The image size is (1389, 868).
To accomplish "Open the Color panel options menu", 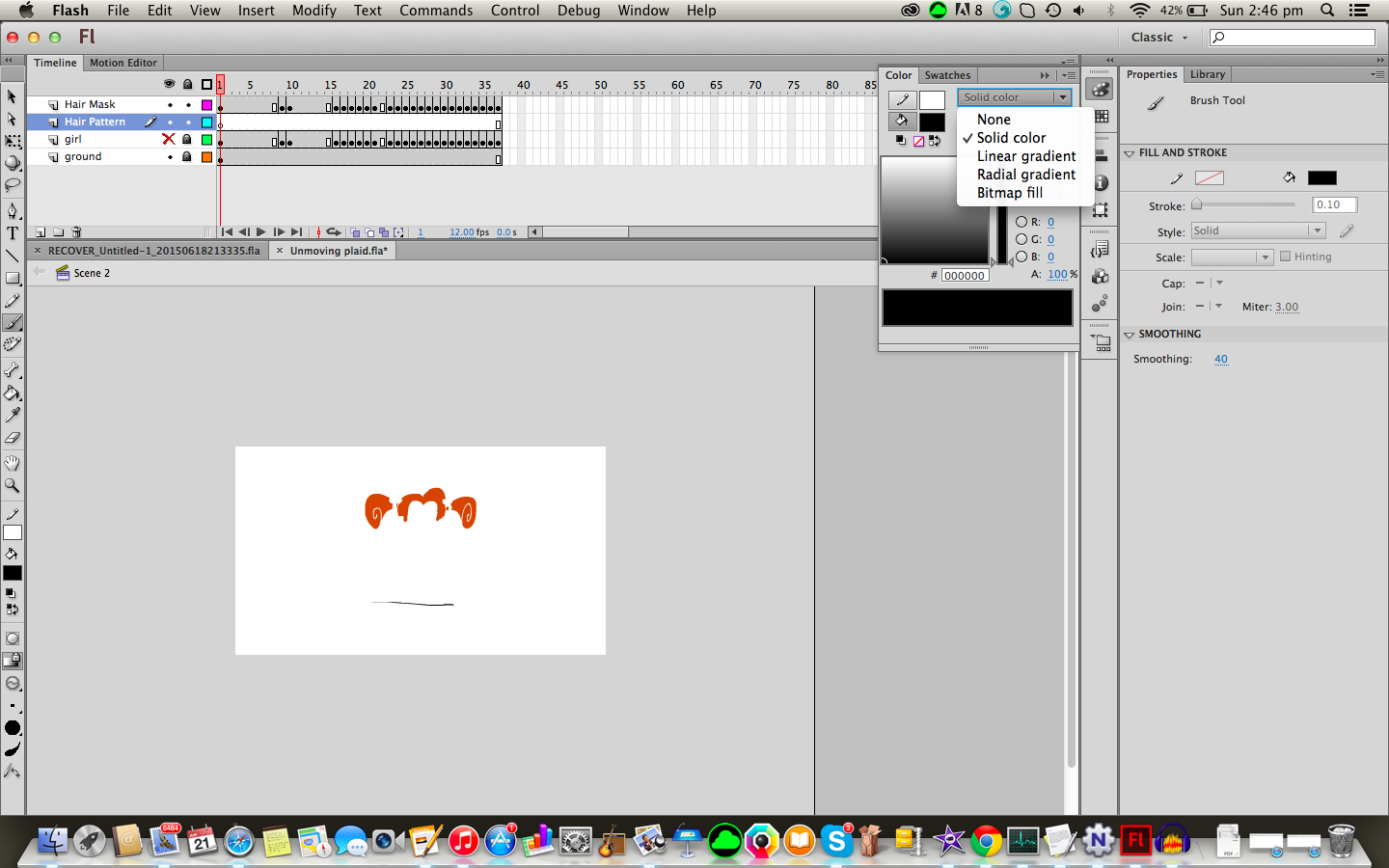I will tap(1068, 75).
